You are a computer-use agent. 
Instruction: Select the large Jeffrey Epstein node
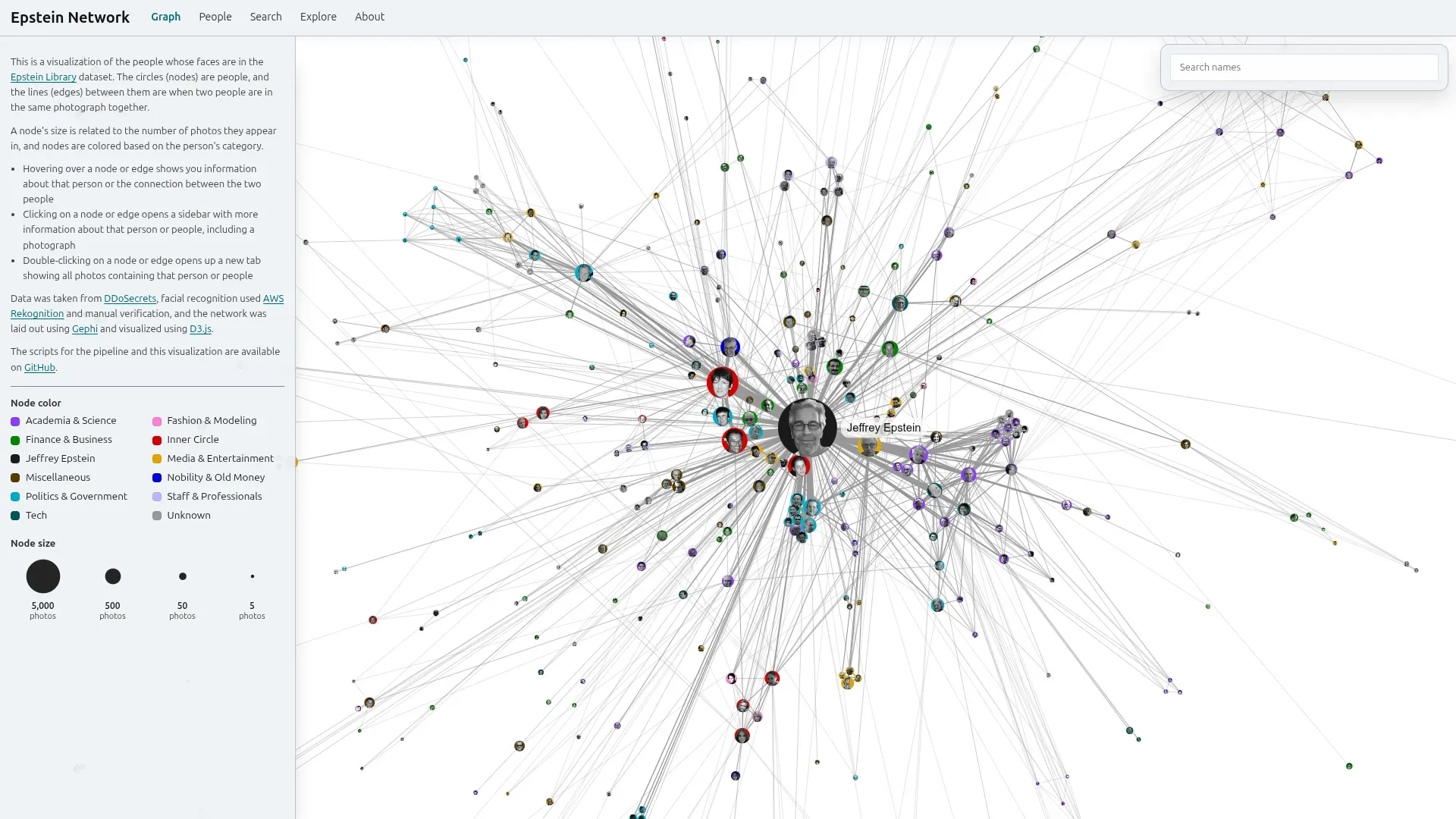click(808, 428)
